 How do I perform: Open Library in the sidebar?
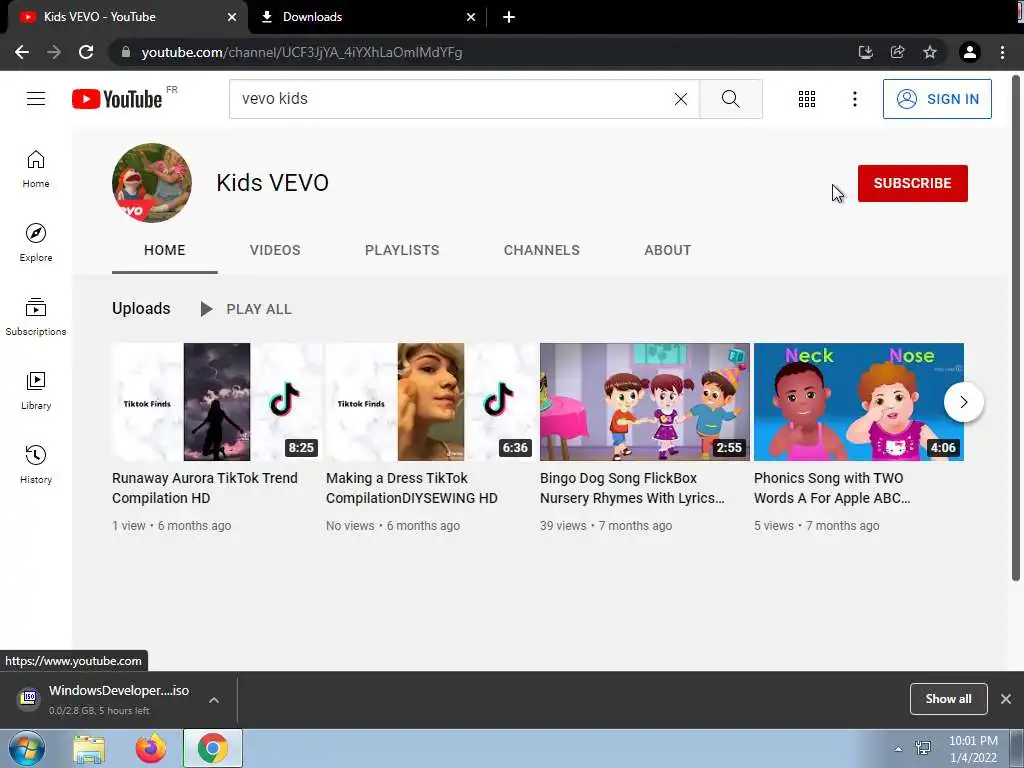[36, 391]
